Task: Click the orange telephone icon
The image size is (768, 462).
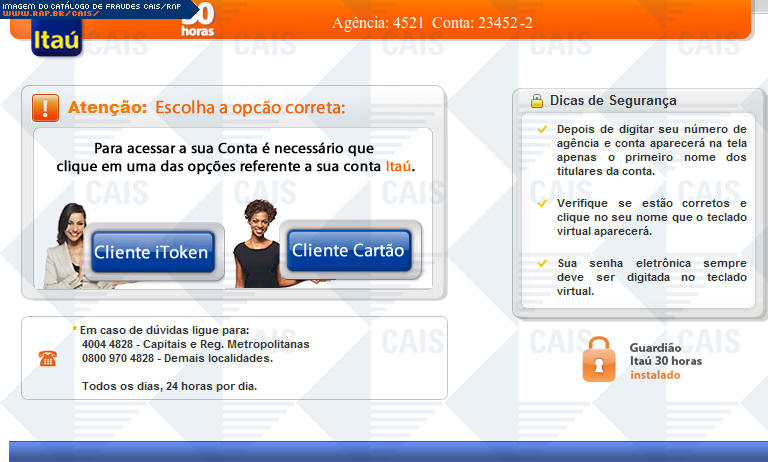Action: point(47,358)
